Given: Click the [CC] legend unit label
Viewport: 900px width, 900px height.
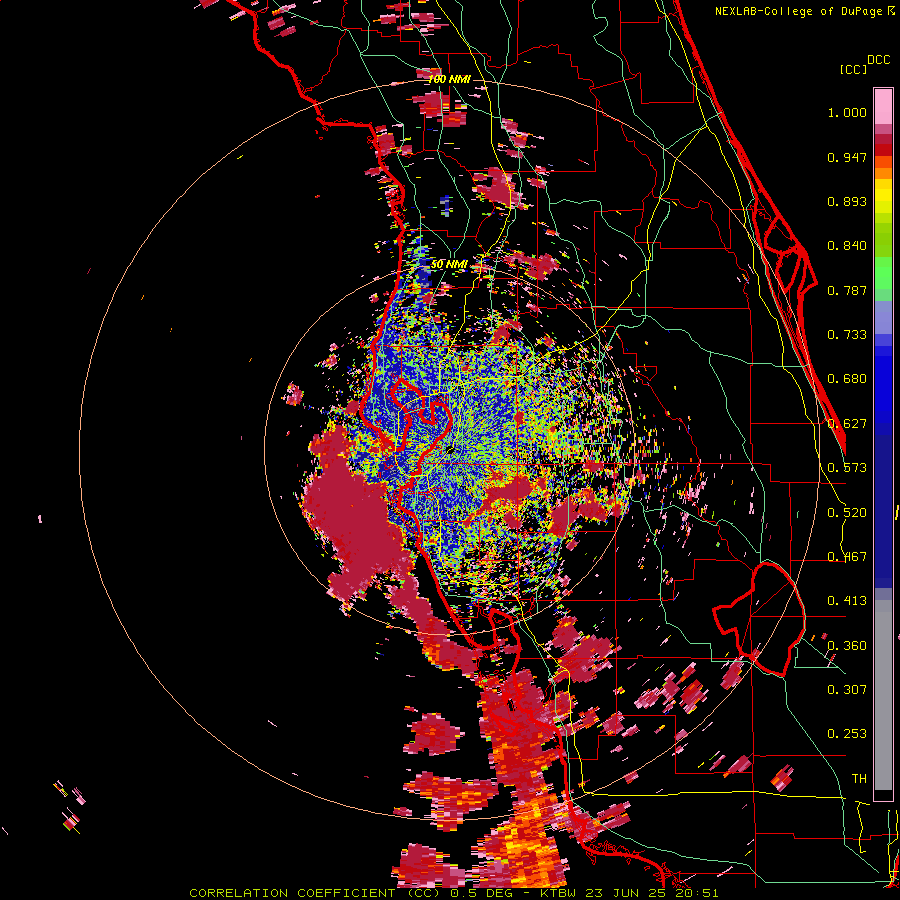Looking at the screenshot, I should coord(854,69).
